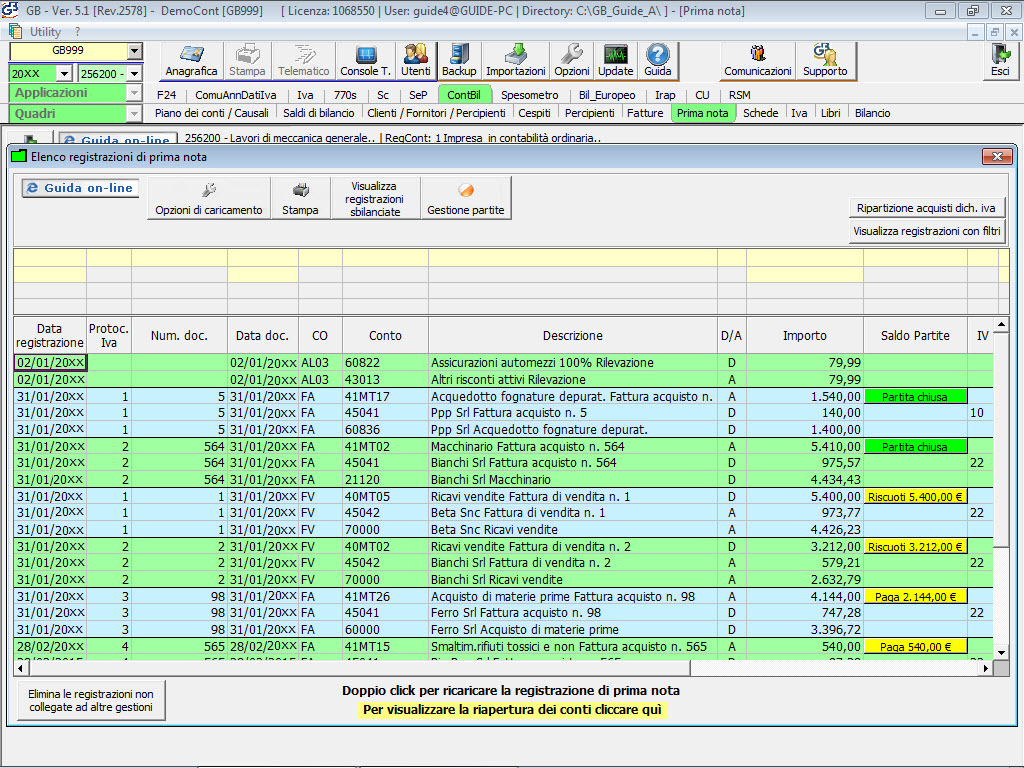This screenshot has width=1024, height=768.
Task: Click the Gestione partite button
Action: pyautogui.click(x=465, y=197)
